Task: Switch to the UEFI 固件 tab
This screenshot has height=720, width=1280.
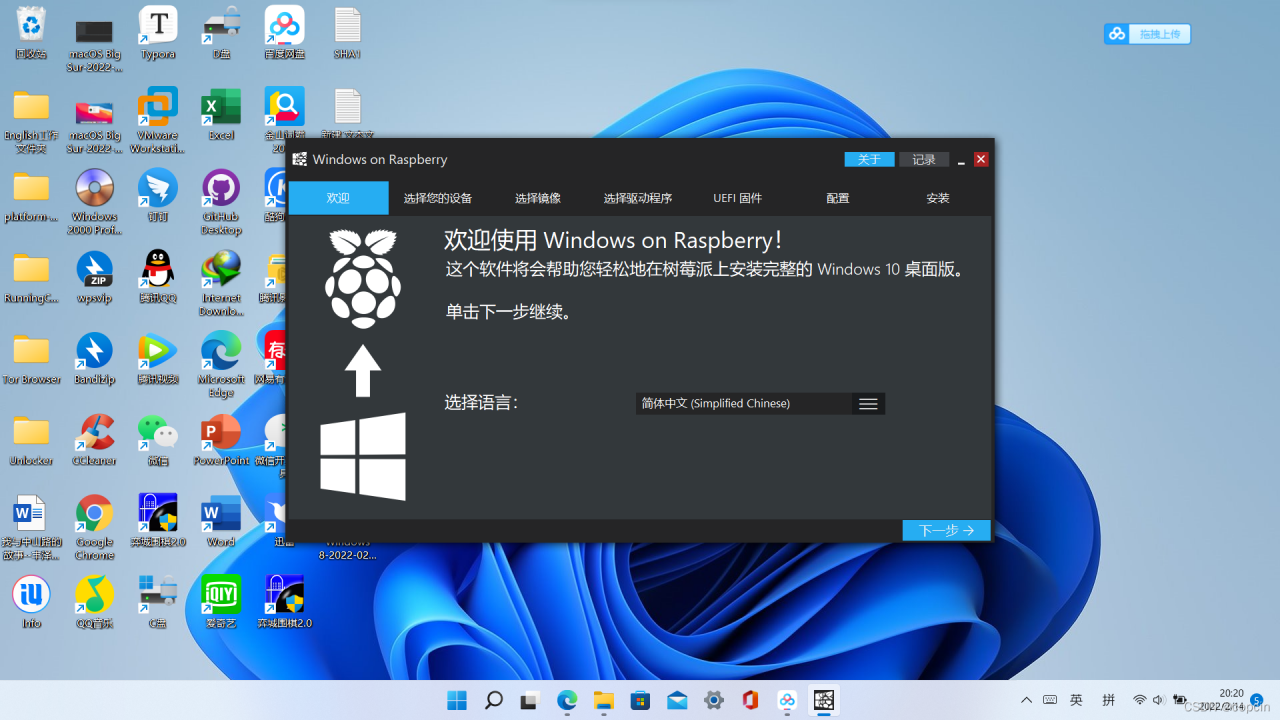Action: tap(738, 198)
